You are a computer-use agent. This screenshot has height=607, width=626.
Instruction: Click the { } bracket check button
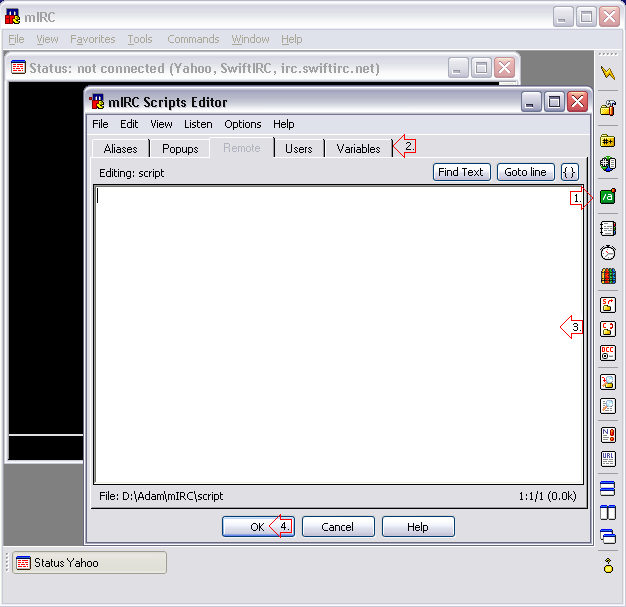pos(569,172)
